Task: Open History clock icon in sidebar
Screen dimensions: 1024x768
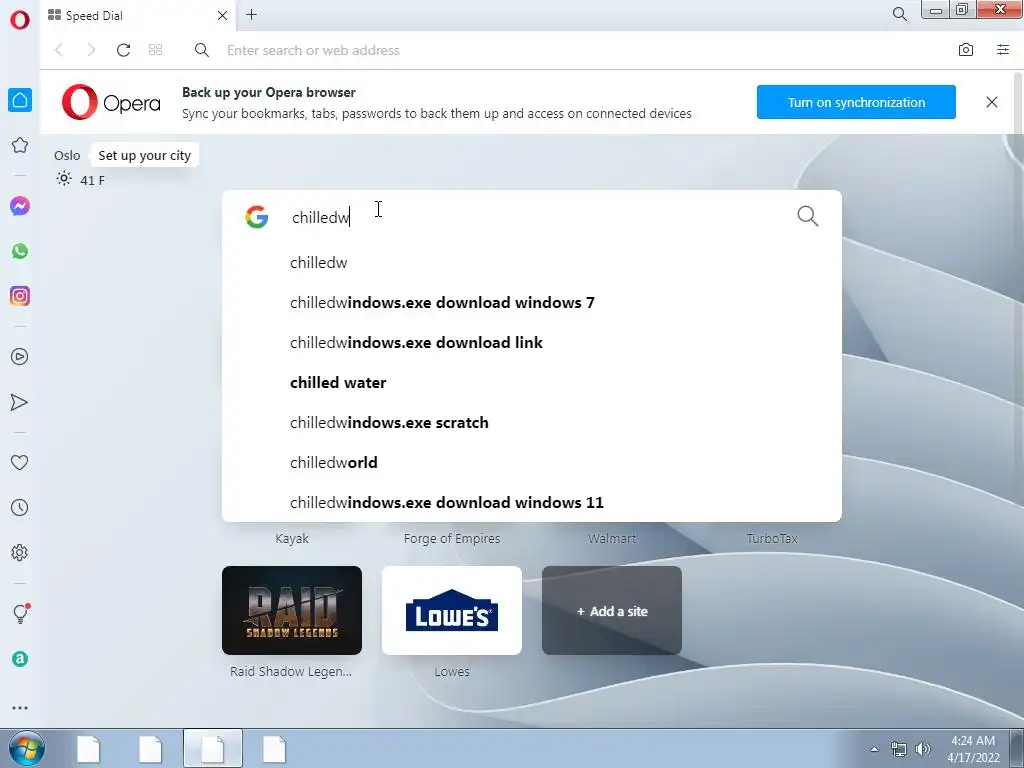Action: 20,507
